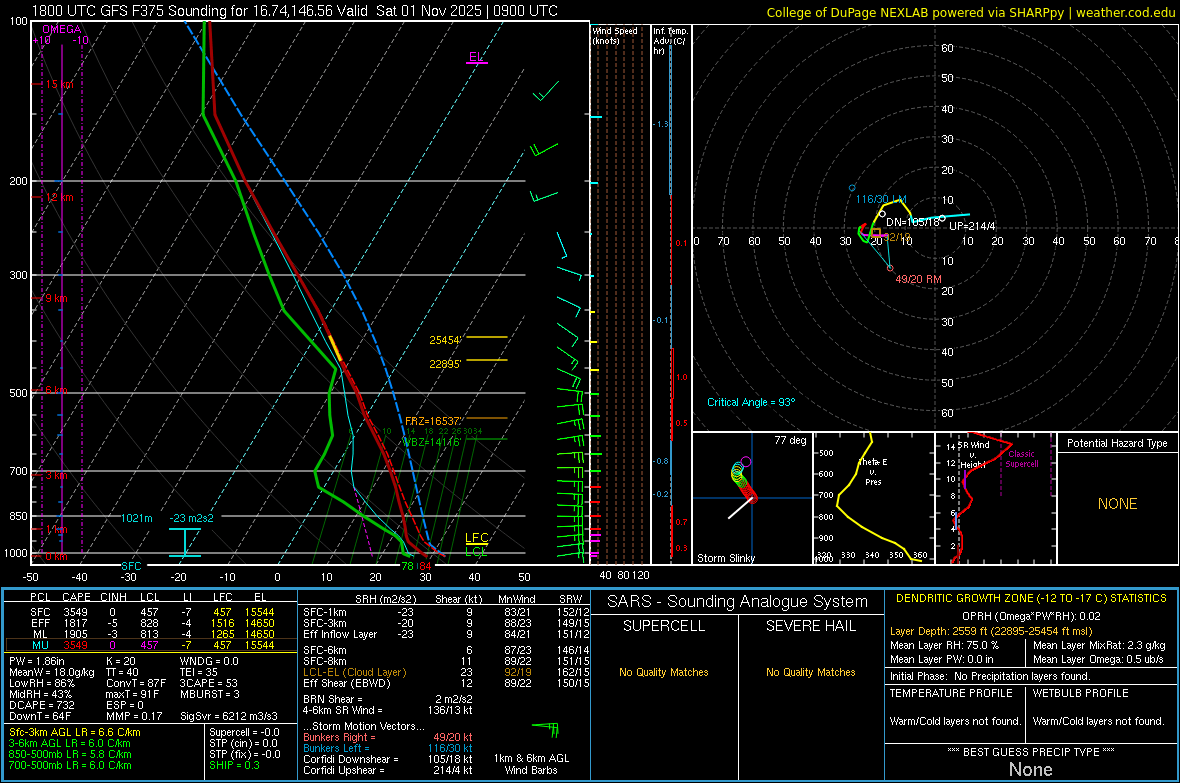The width and height of the screenshot is (1180, 783).
Task: Click the 1021m inflow height label
Action: click(x=136, y=518)
